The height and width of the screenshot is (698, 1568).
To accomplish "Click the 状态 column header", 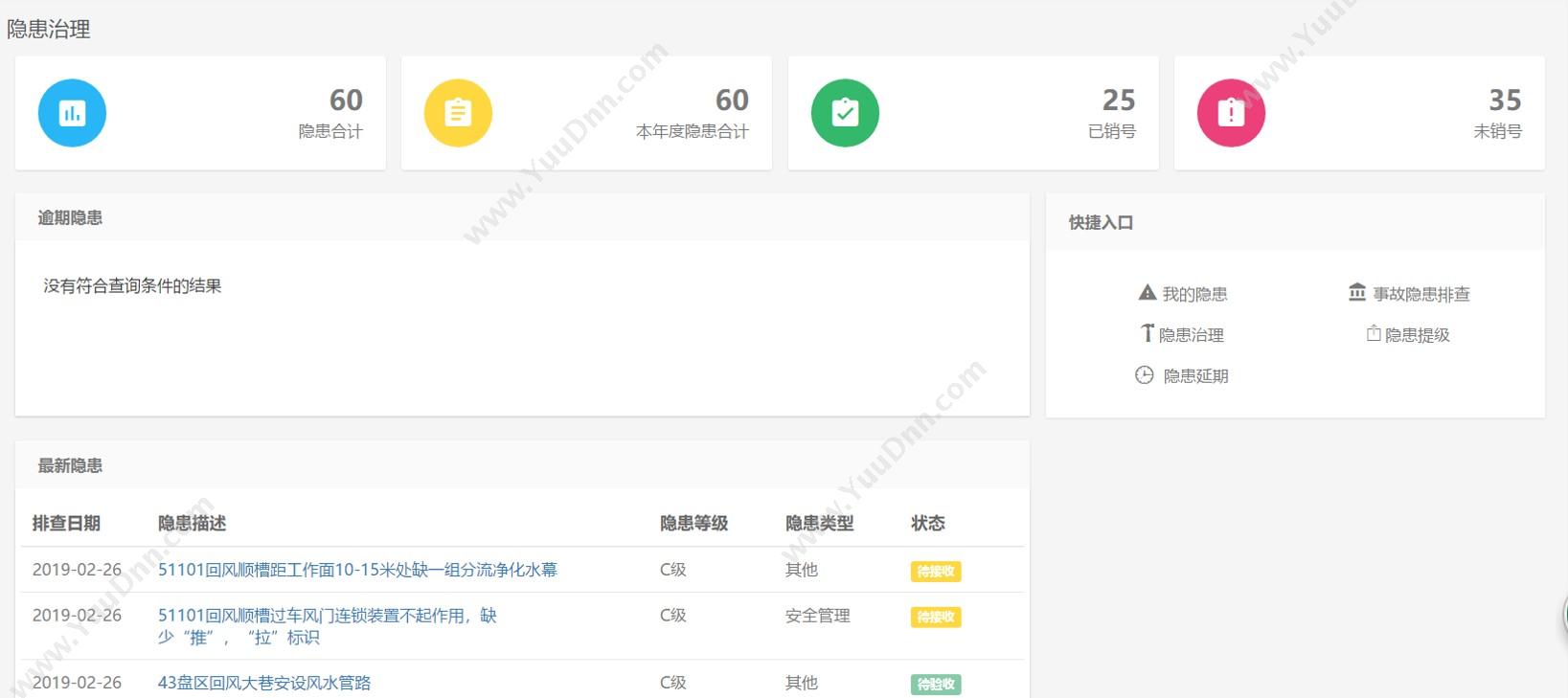I will (927, 524).
